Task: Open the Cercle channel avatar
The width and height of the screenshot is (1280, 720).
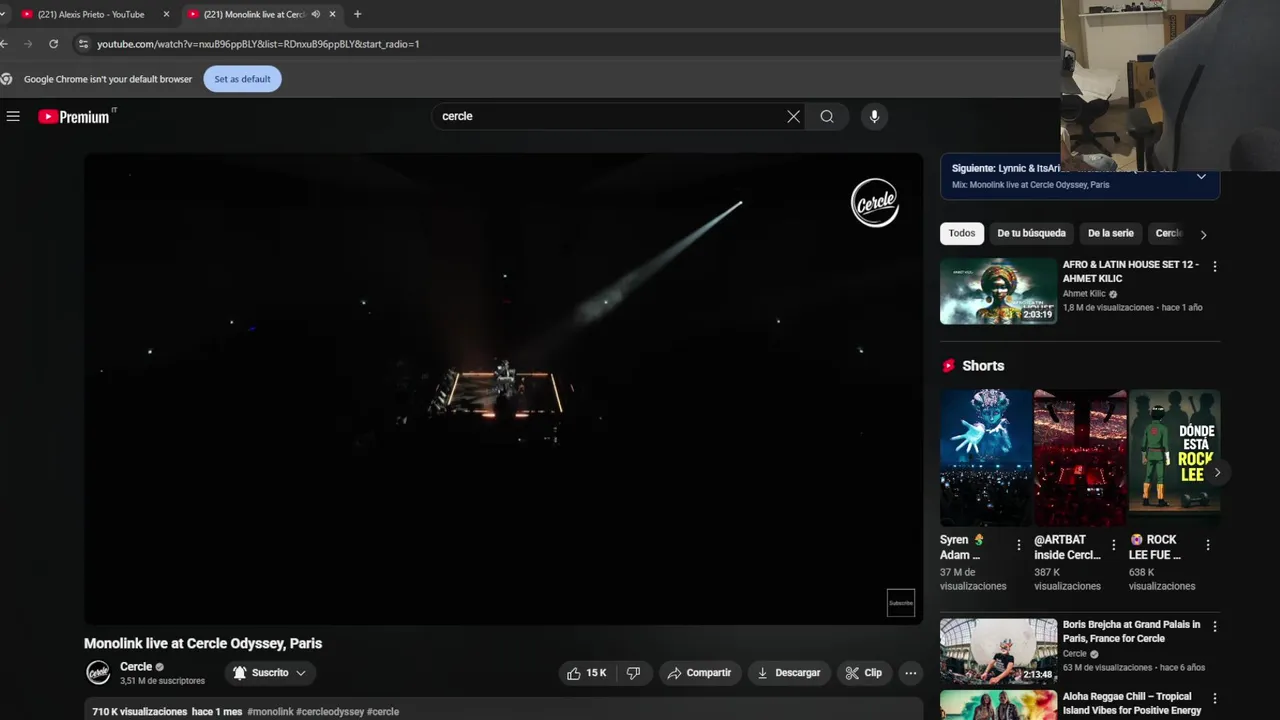Action: coord(98,673)
